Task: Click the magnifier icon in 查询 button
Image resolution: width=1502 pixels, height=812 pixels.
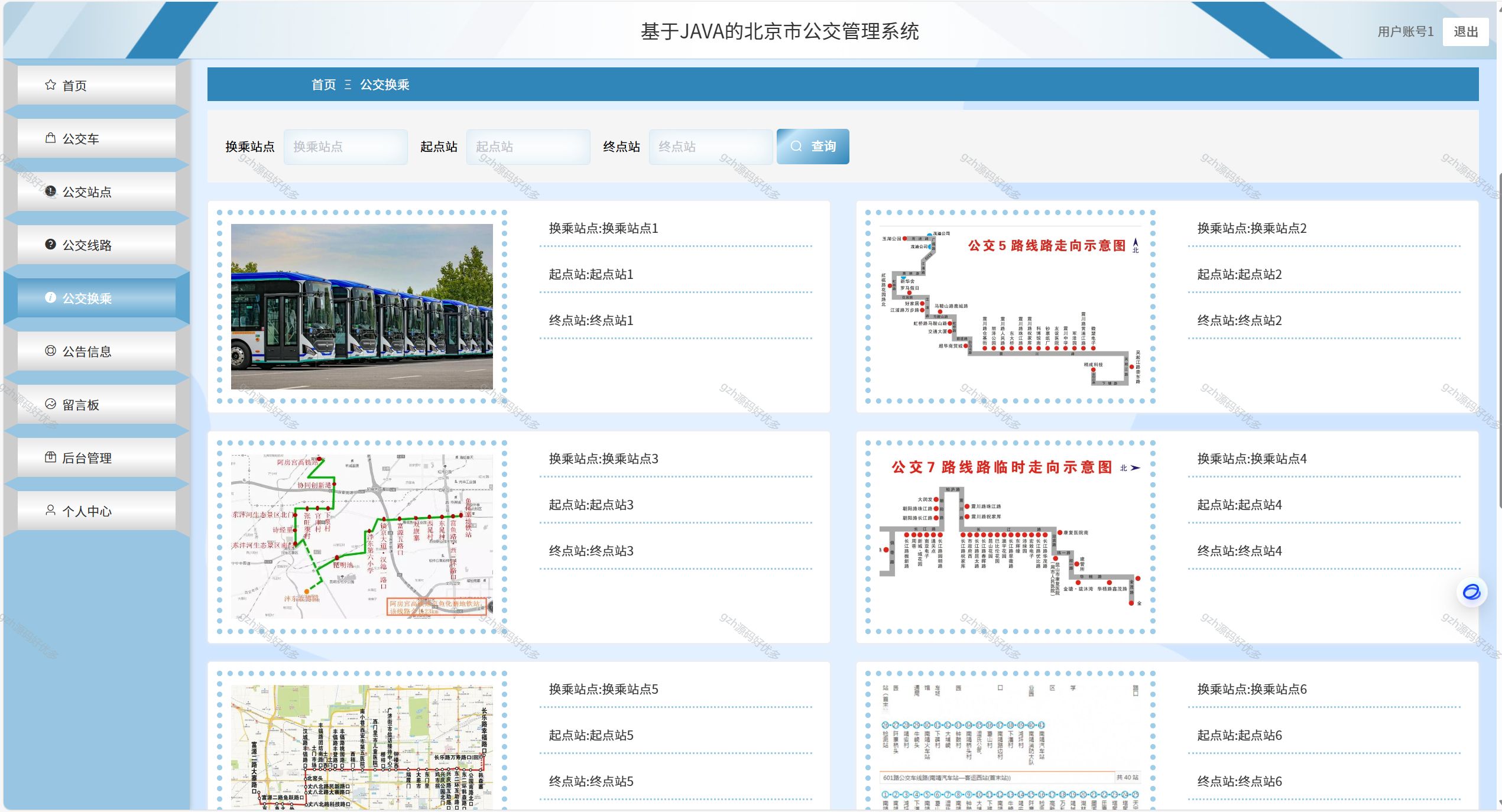Action: pos(796,147)
